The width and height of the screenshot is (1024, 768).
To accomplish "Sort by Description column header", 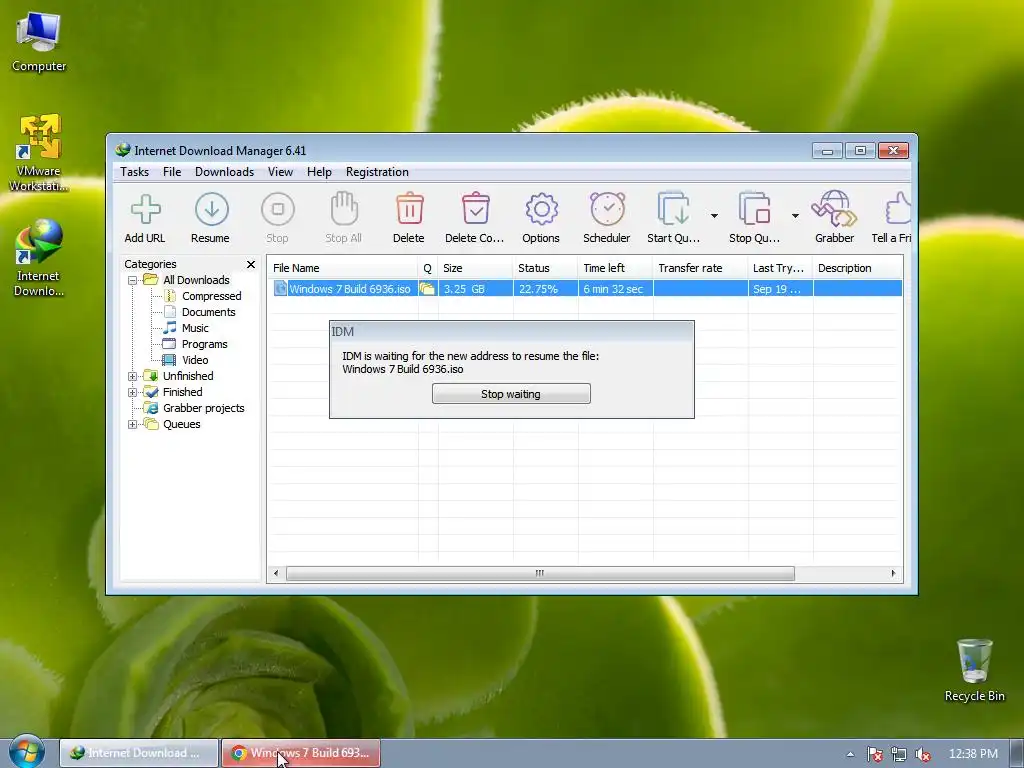I will (x=857, y=268).
